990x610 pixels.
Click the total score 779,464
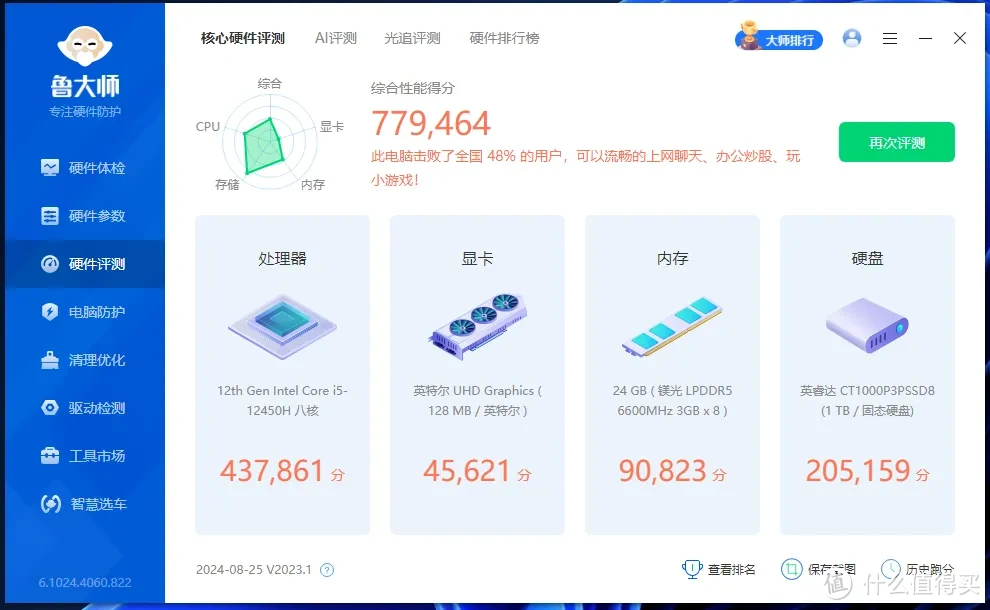click(431, 123)
